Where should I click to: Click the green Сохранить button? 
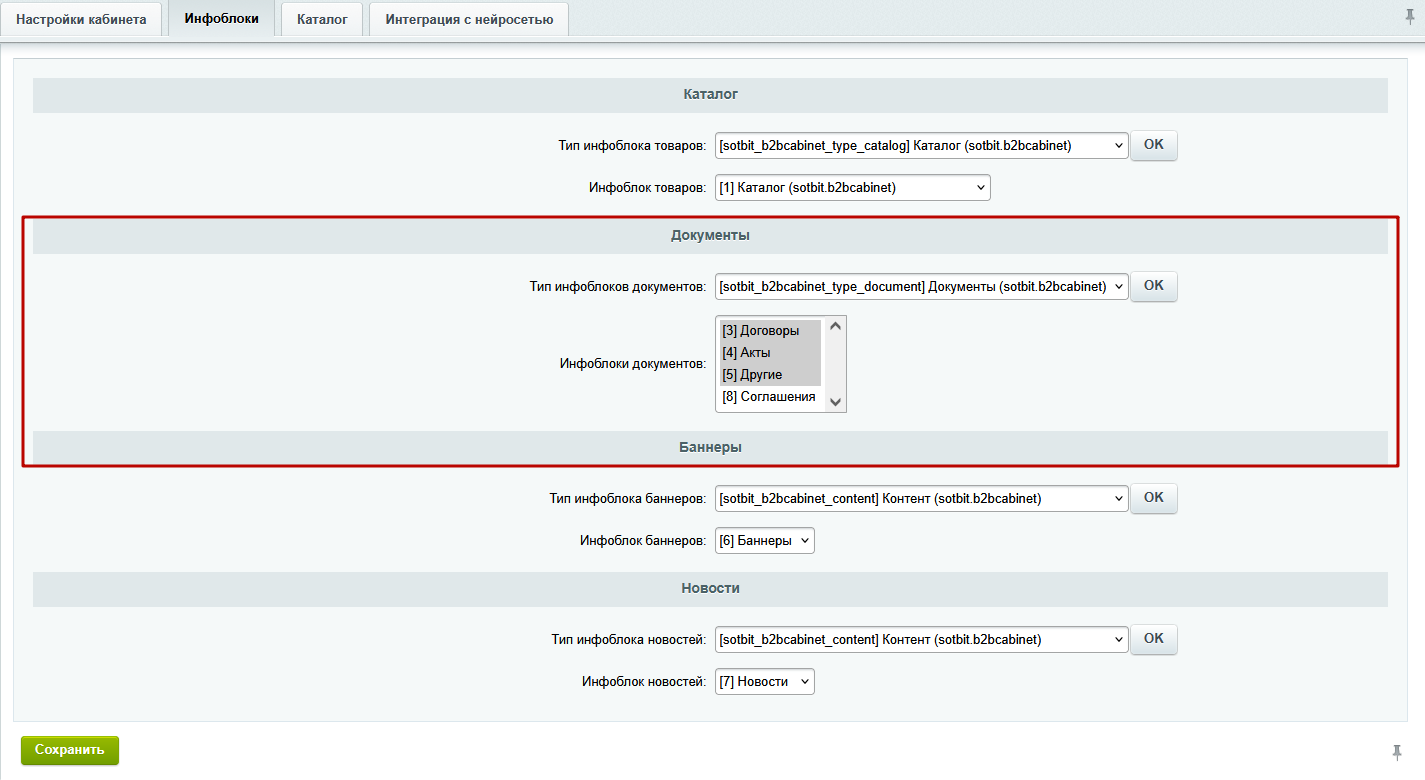click(70, 750)
